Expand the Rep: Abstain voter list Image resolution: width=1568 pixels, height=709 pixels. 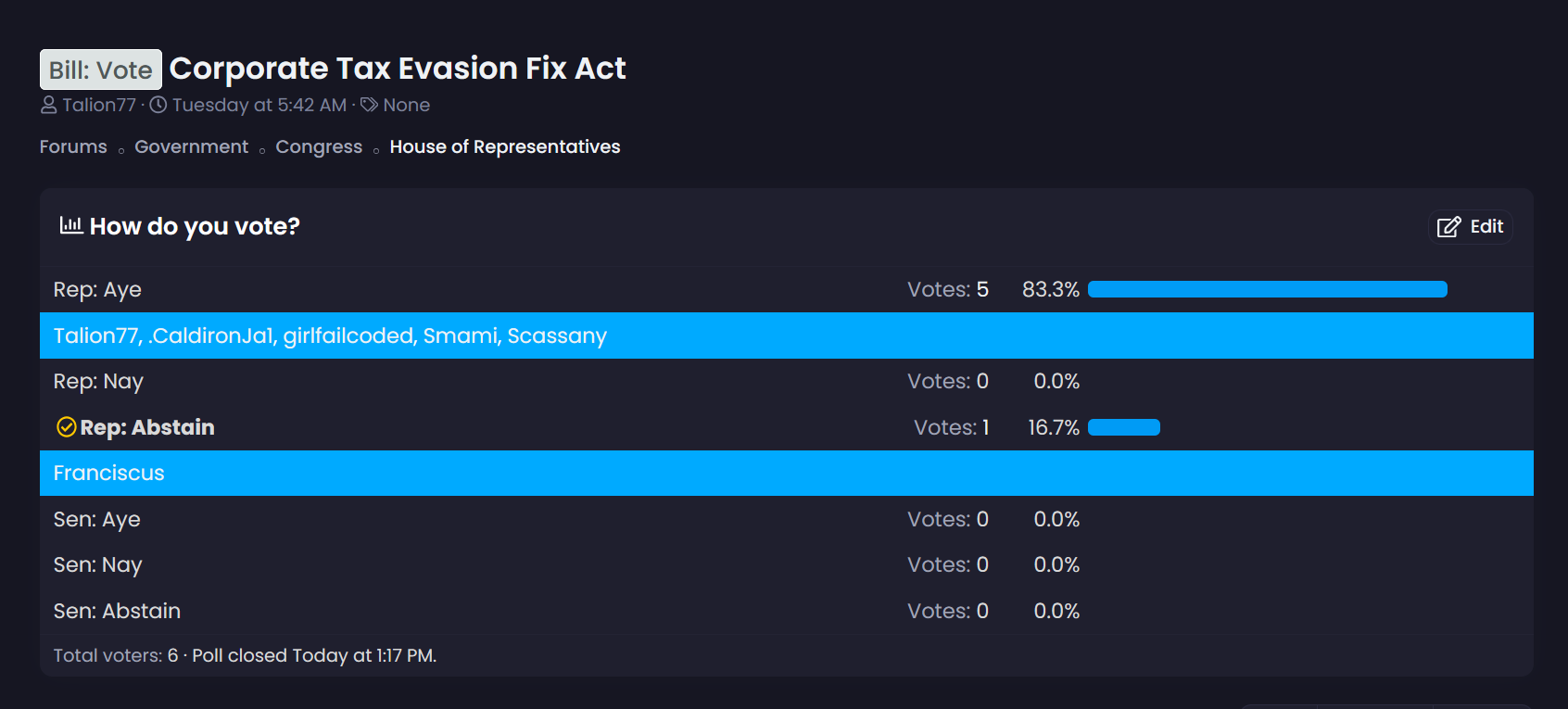147,427
